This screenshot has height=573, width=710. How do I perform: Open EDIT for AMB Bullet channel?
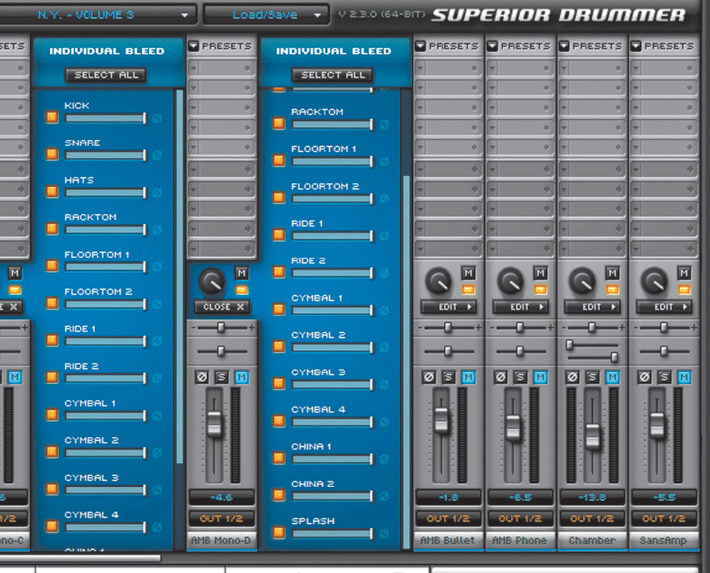click(x=448, y=307)
